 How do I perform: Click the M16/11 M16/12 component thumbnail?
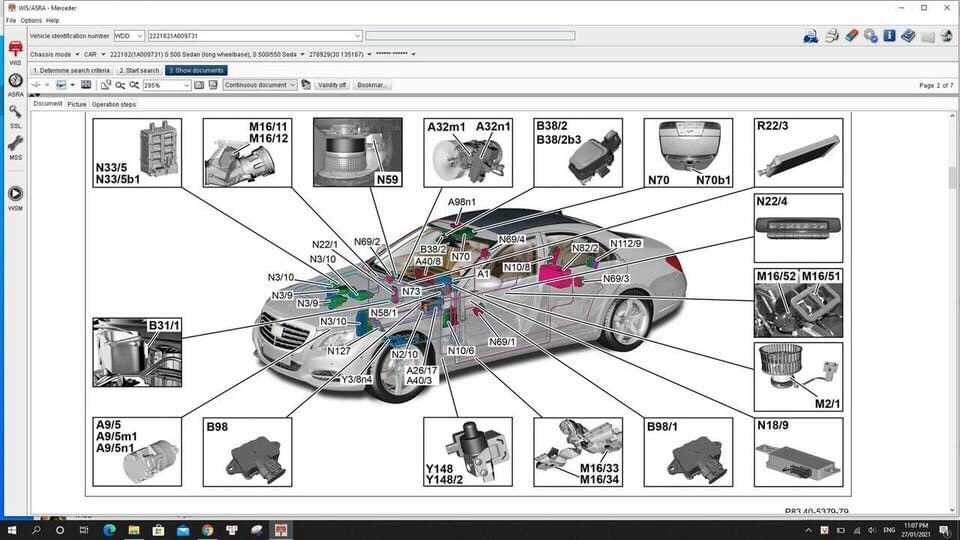(247, 152)
